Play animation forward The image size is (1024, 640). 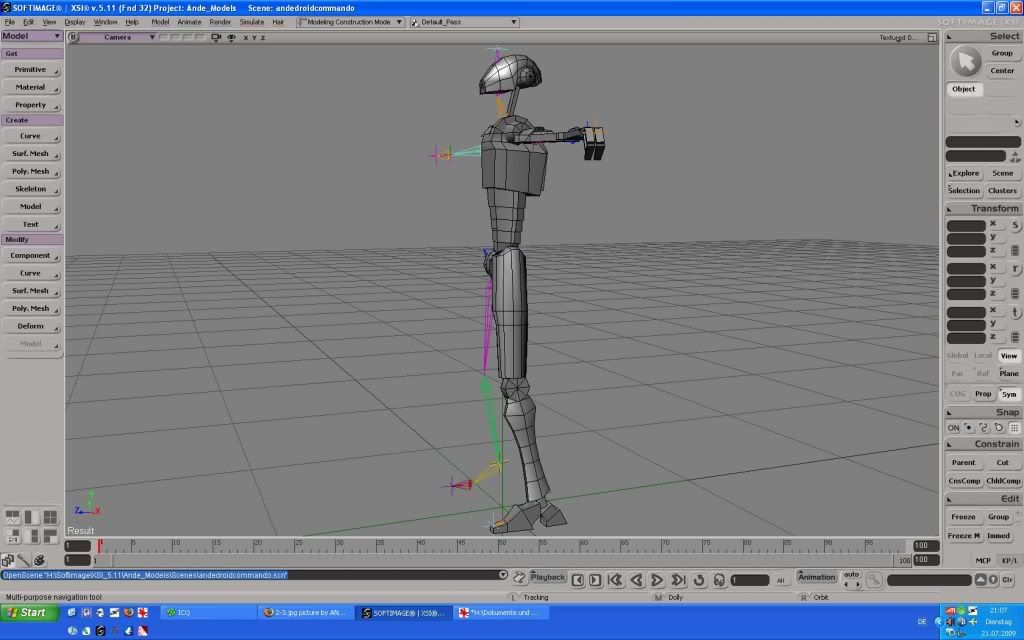click(x=657, y=579)
